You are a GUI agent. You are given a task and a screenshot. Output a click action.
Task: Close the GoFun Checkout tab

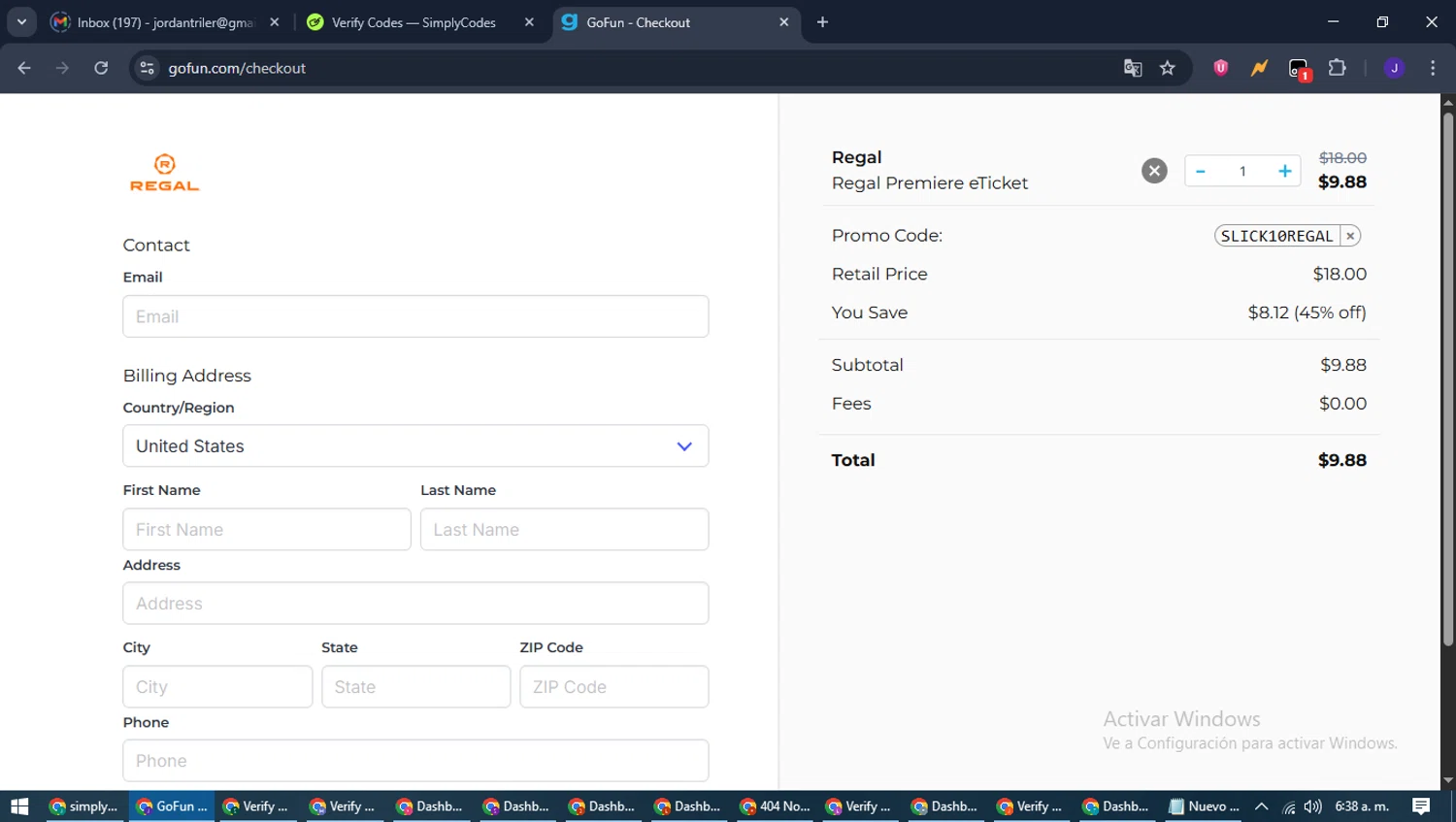[784, 22]
